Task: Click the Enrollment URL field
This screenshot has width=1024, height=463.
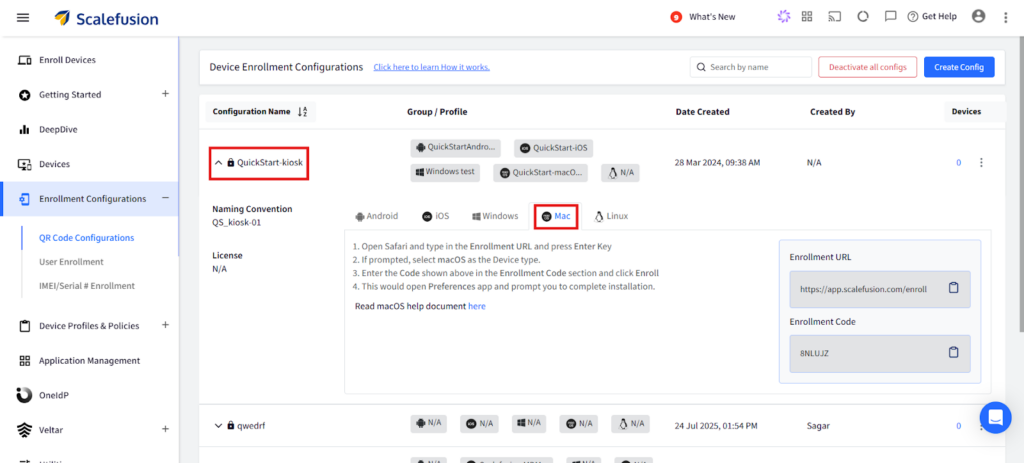Action: (880, 289)
